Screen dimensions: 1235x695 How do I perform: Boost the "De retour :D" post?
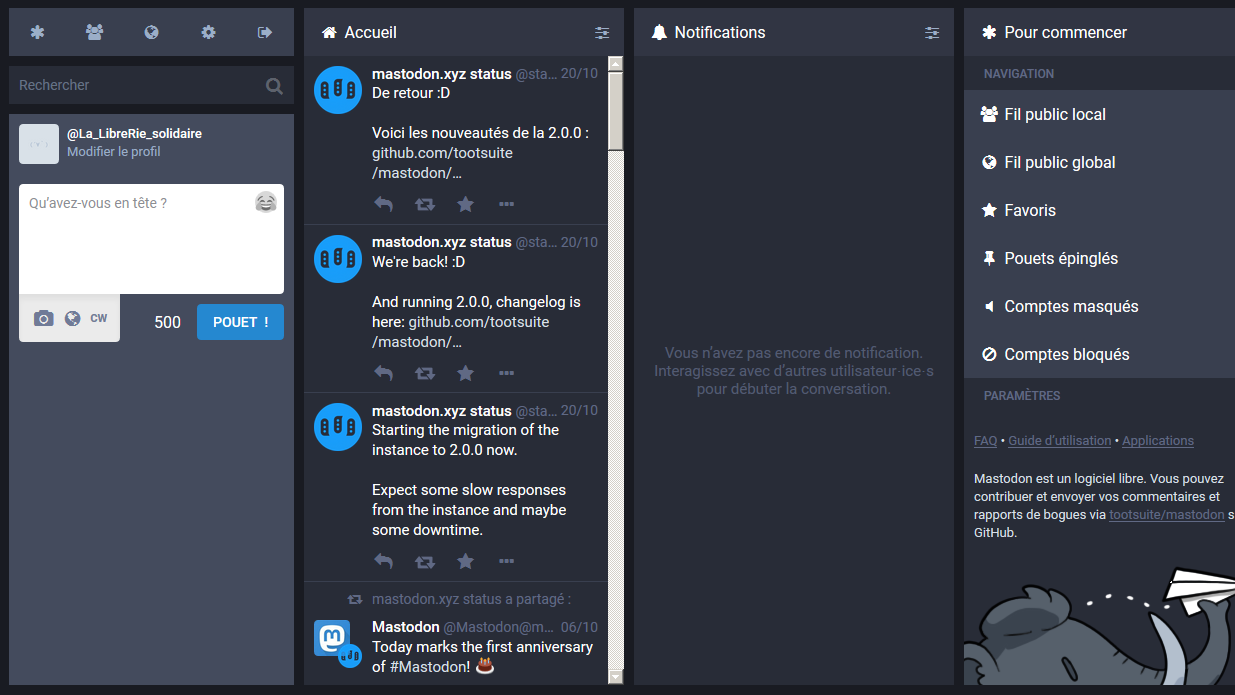coord(425,204)
